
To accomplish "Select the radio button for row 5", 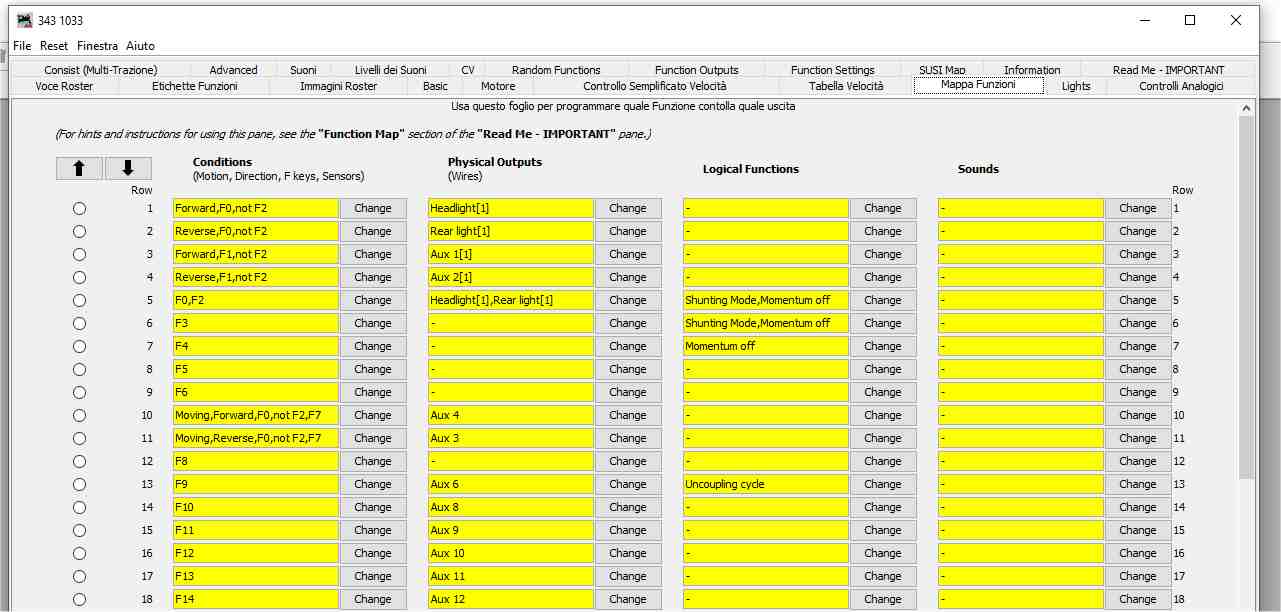I will coord(79,300).
